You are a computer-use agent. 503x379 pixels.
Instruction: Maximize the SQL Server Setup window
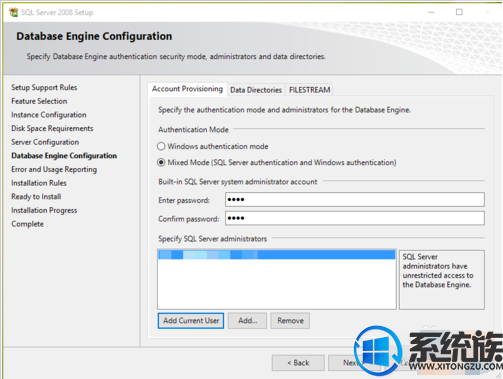pyautogui.click(x=459, y=12)
